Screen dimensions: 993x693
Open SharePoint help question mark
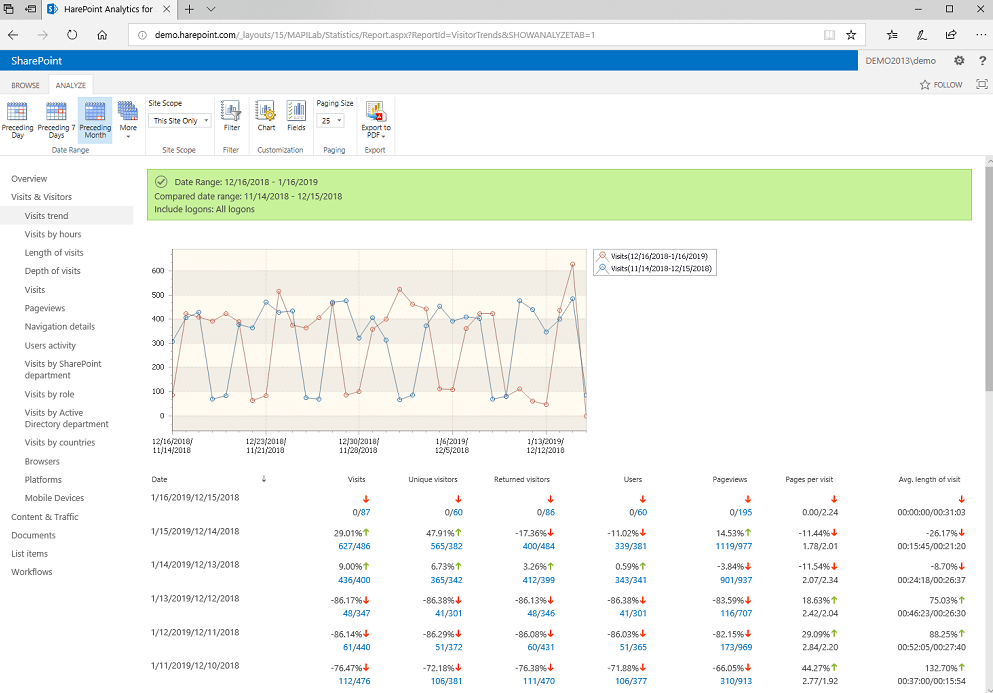[982, 61]
